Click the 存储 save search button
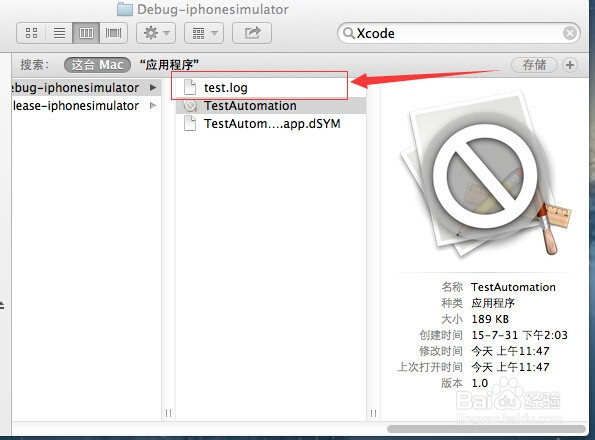 point(534,65)
